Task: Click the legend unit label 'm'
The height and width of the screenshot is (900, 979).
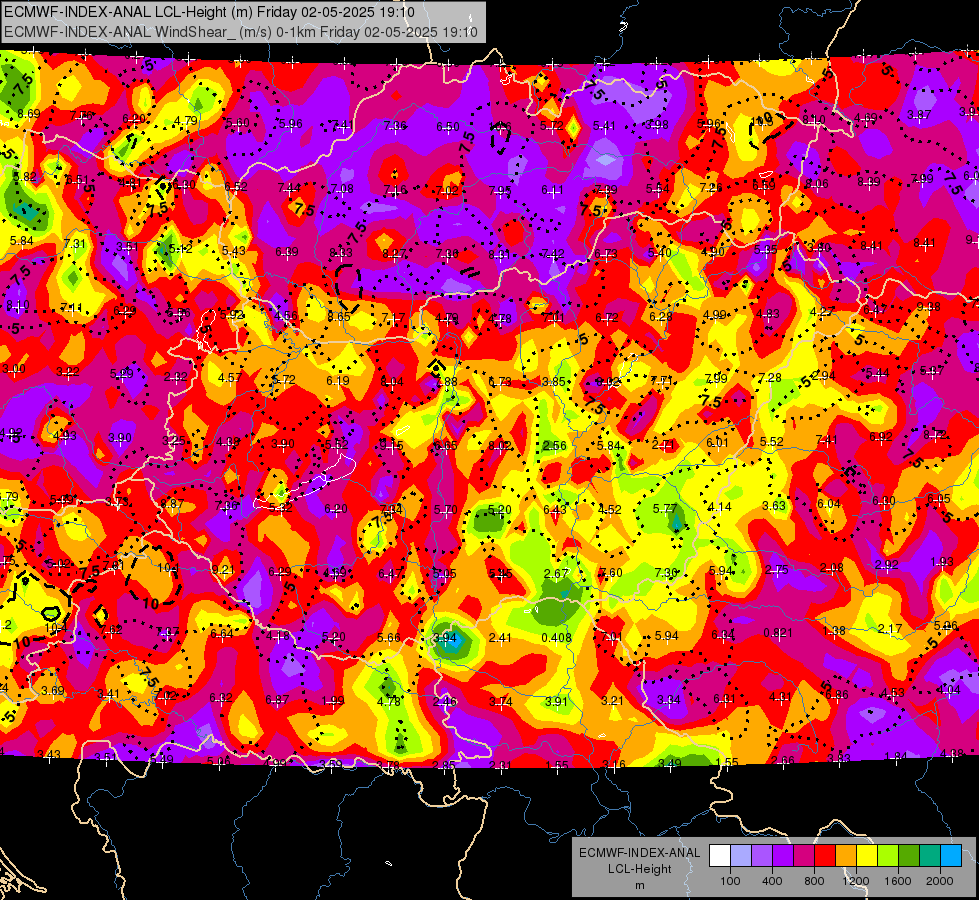Action: coord(640,885)
